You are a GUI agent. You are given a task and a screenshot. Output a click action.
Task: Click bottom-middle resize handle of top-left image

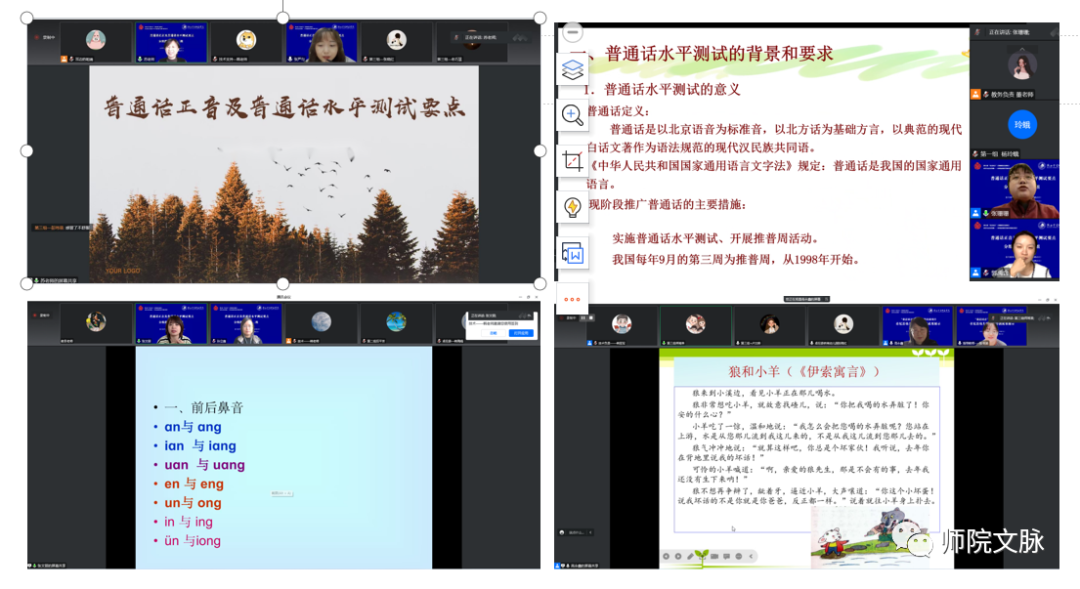point(283,284)
